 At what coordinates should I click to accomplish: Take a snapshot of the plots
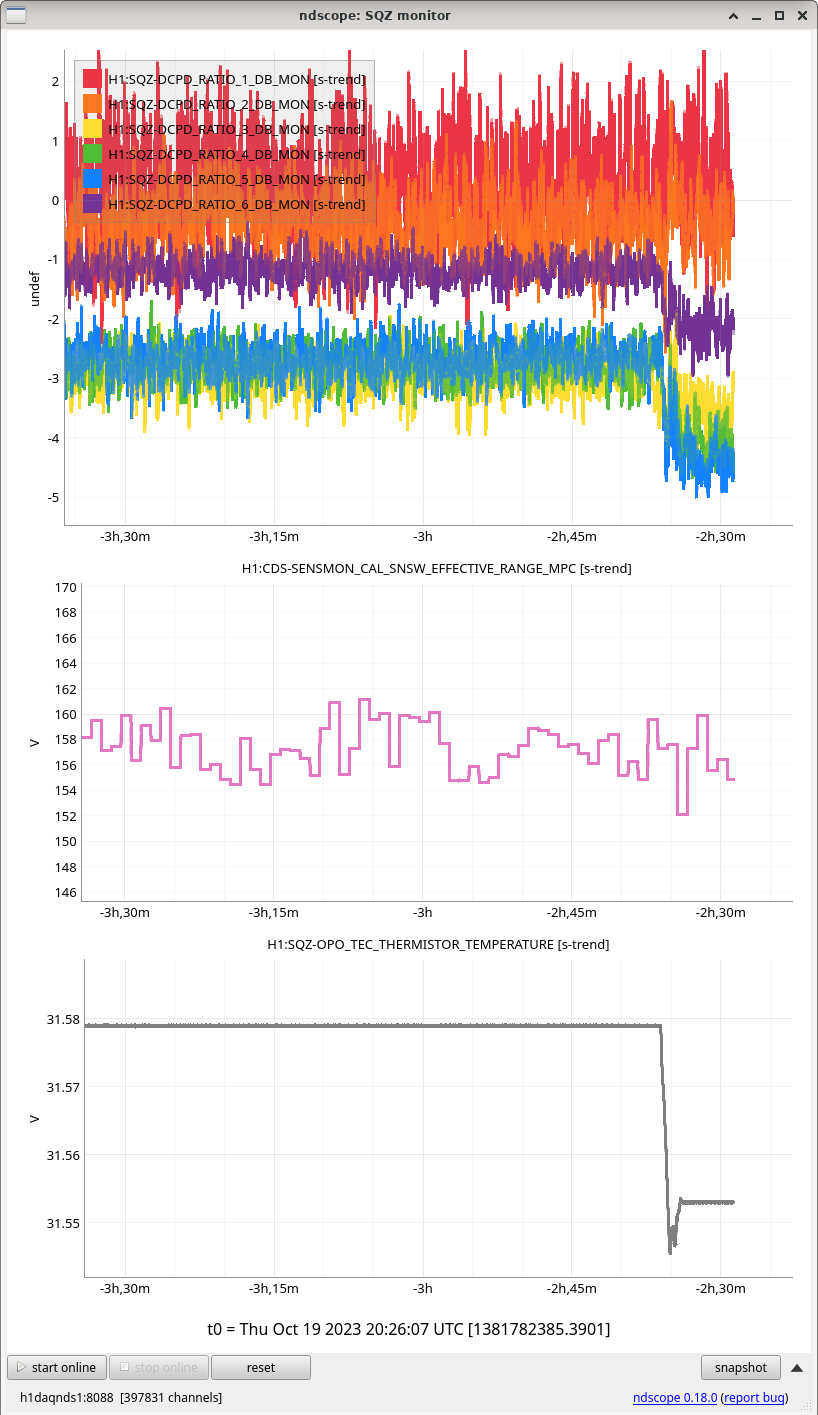pyautogui.click(x=741, y=1367)
